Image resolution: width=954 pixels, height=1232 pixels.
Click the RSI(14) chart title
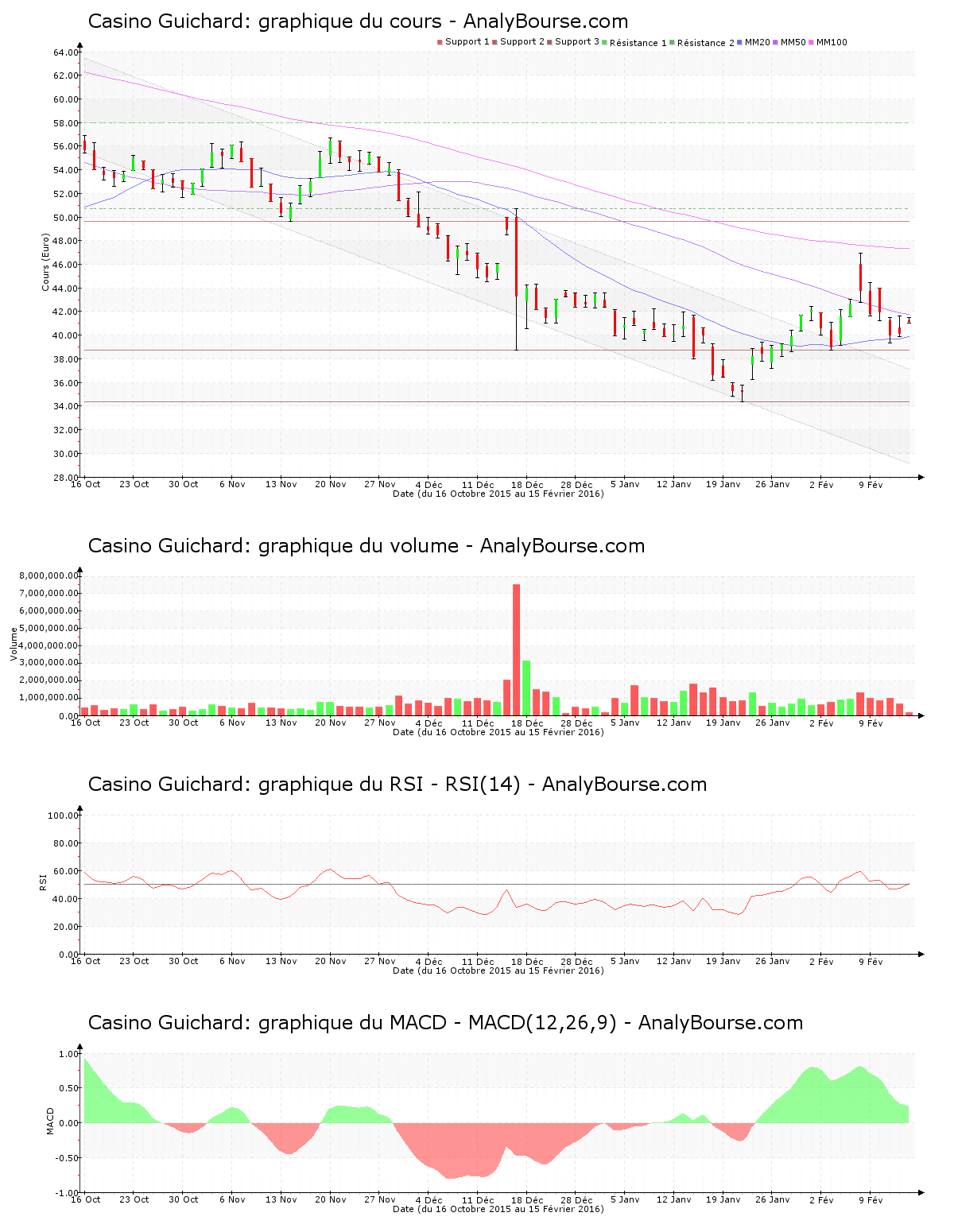pos(397,785)
